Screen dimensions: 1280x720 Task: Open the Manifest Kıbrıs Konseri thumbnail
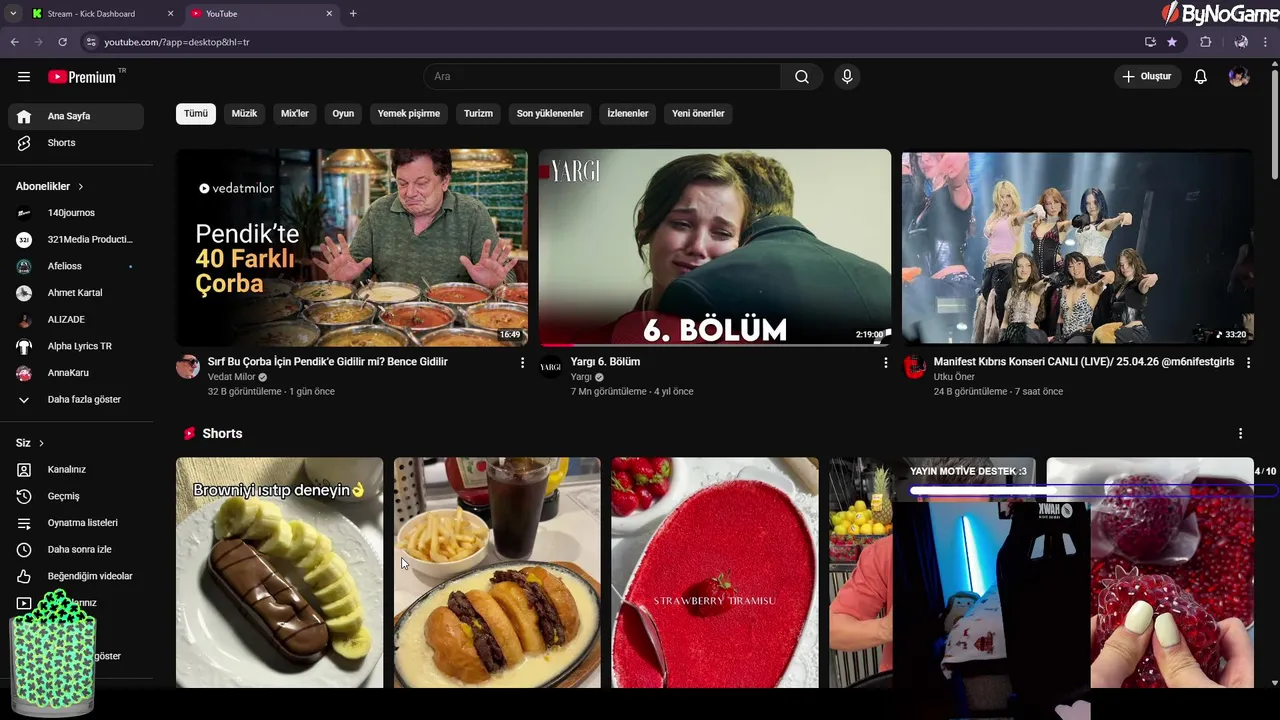pyautogui.click(x=1077, y=247)
